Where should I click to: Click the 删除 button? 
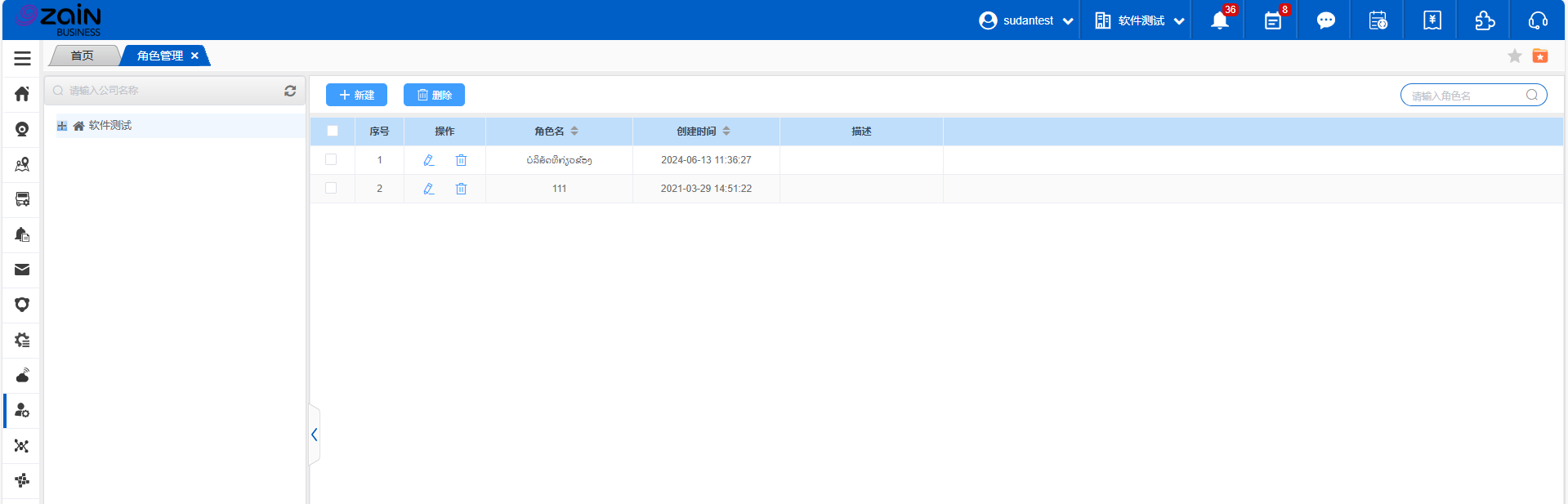click(x=434, y=95)
